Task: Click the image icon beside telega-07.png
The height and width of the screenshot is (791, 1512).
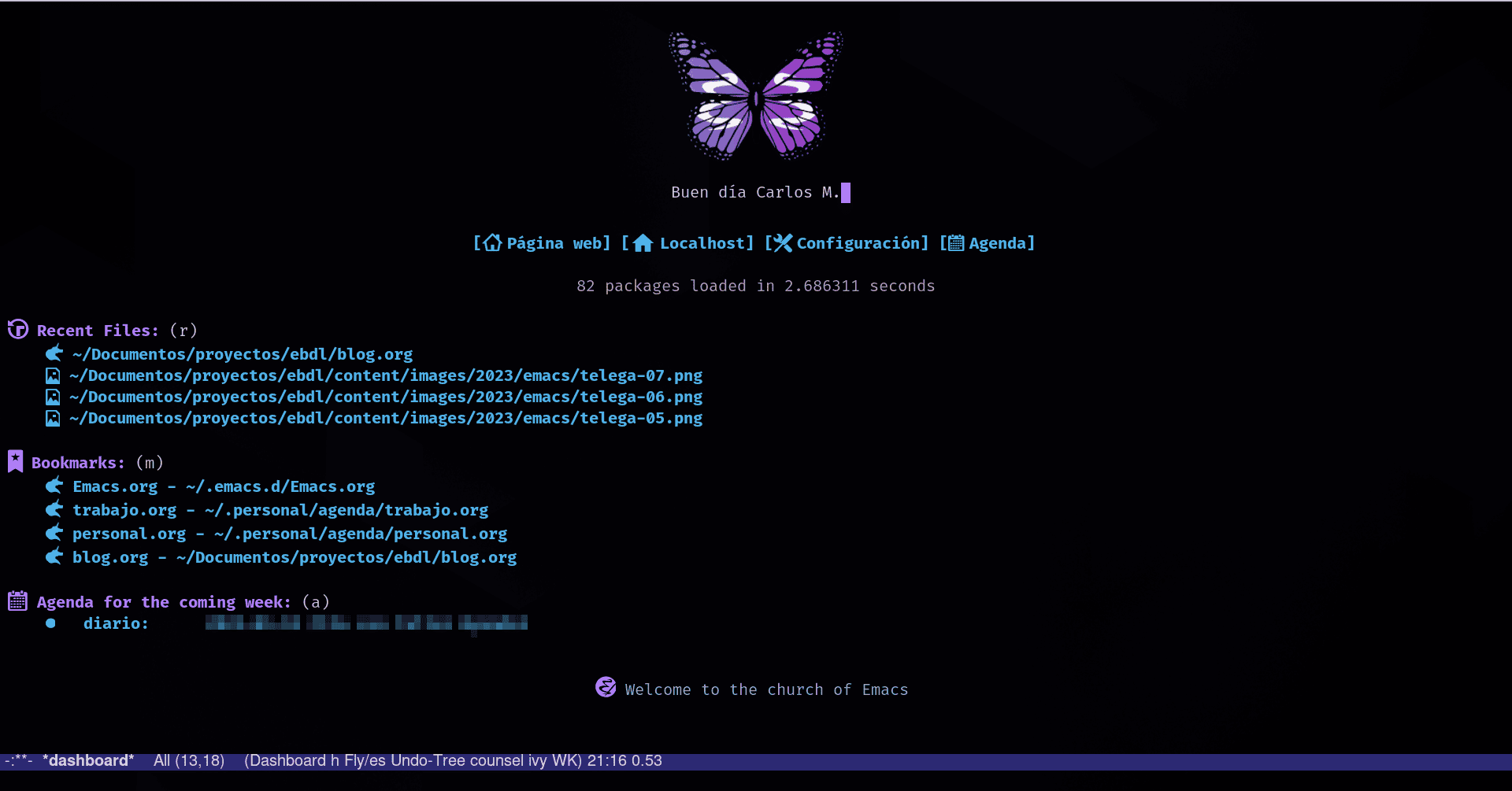Action: (x=53, y=375)
